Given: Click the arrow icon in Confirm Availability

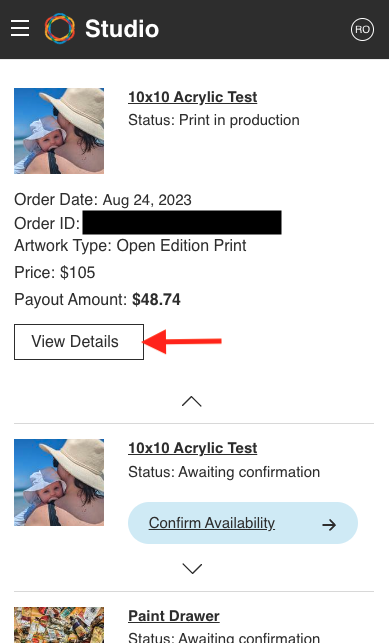Looking at the screenshot, I should pyautogui.click(x=329, y=524).
